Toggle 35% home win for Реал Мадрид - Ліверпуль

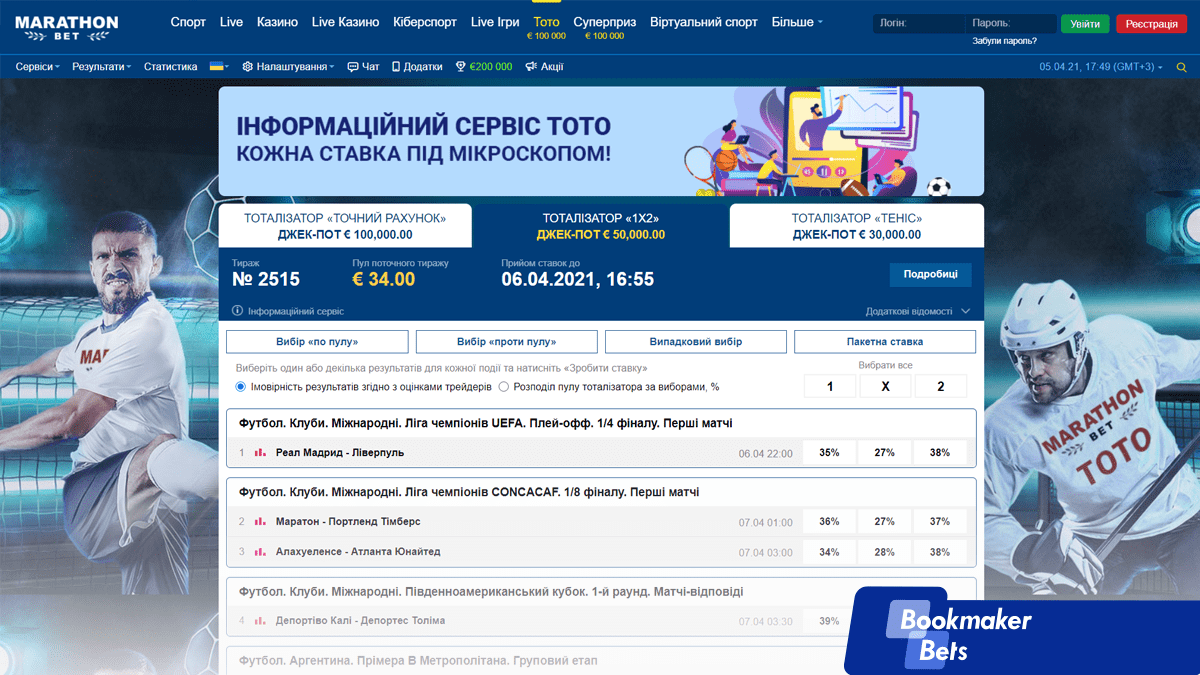click(829, 453)
